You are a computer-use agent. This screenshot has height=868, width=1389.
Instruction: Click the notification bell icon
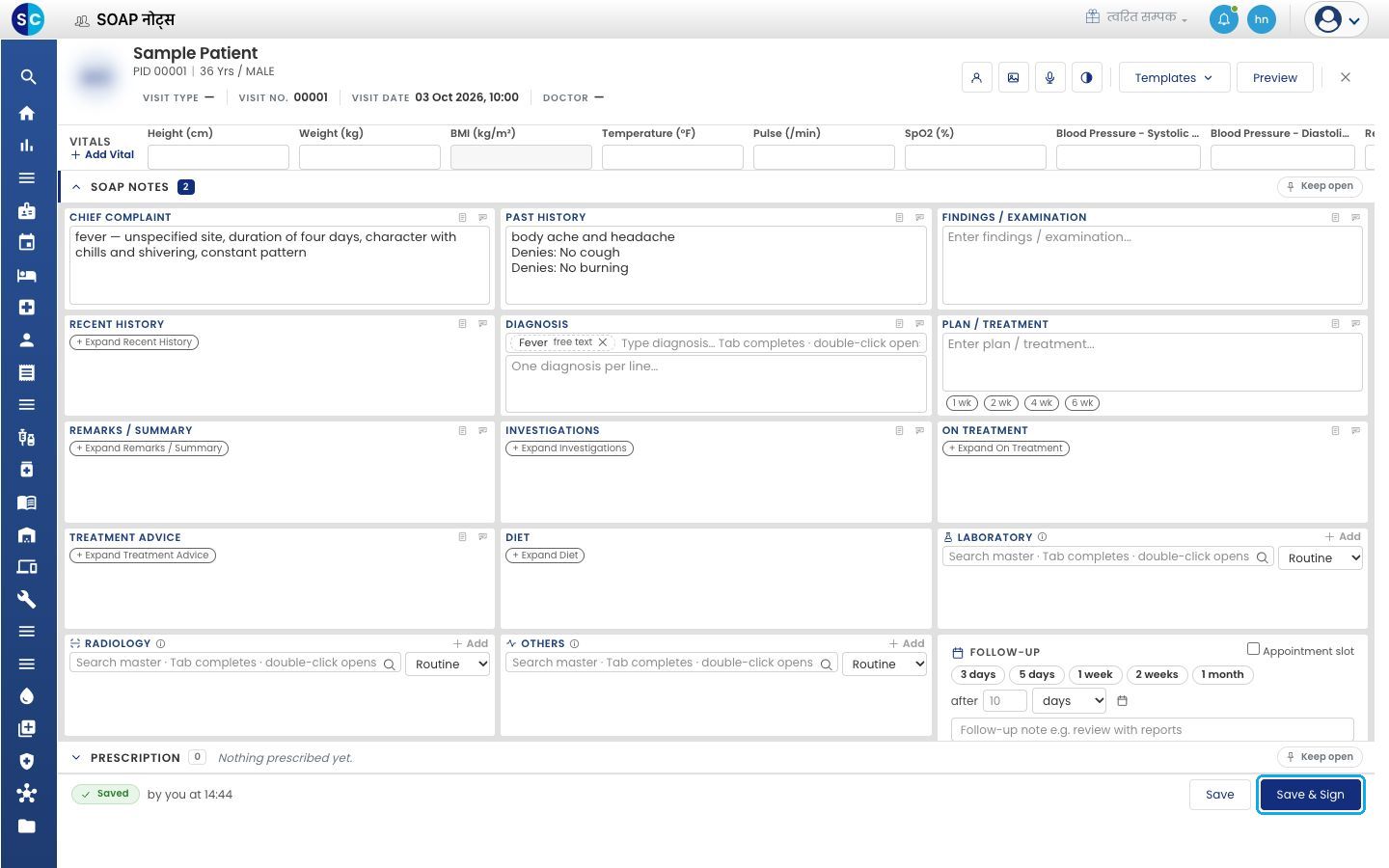(1223, 19)
